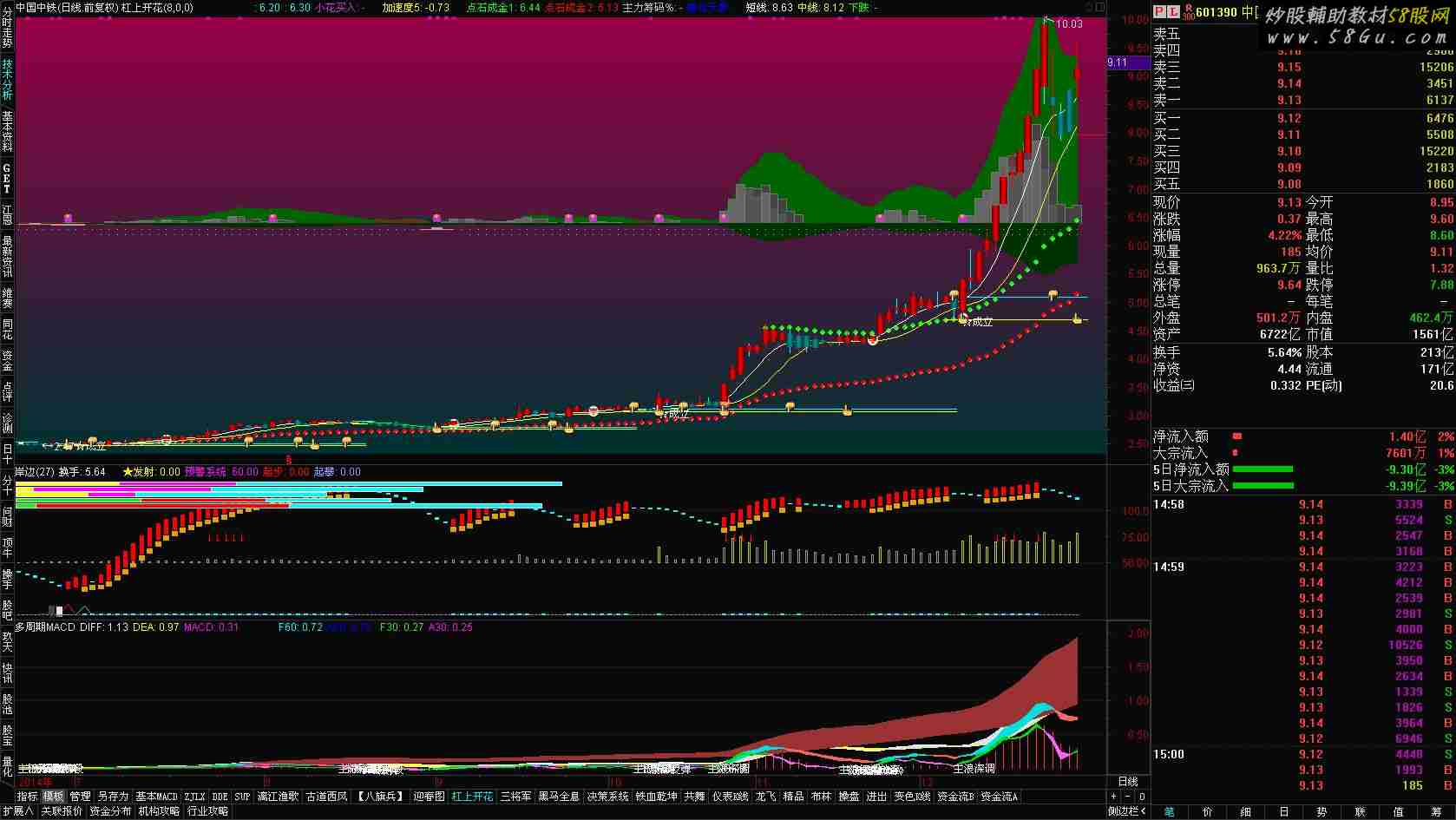Apply the 古道西风 template
This screenshot has width=1456, height=820.
[326, 796]
